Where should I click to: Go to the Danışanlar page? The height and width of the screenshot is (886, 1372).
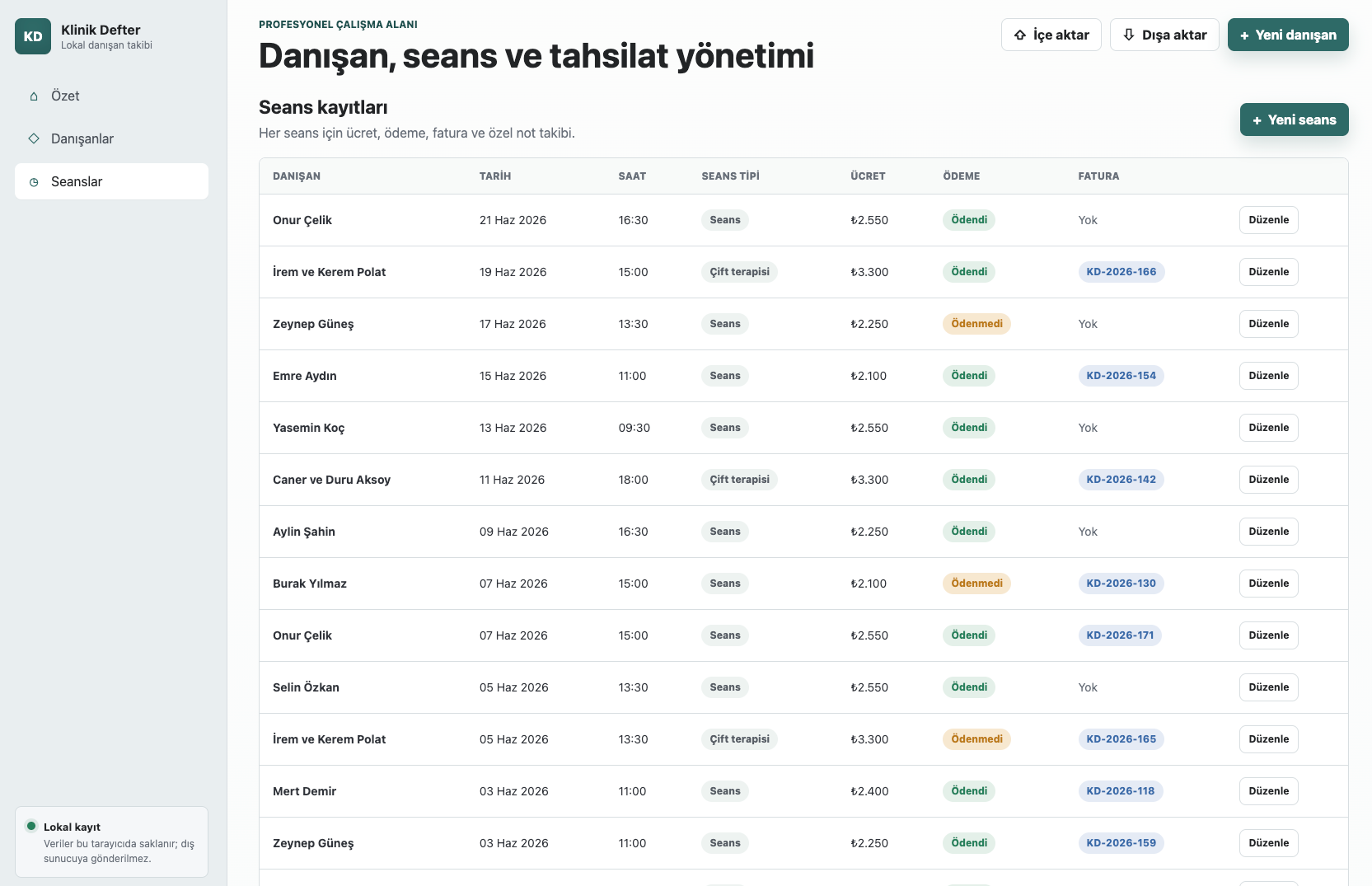[x=111, y=138]
